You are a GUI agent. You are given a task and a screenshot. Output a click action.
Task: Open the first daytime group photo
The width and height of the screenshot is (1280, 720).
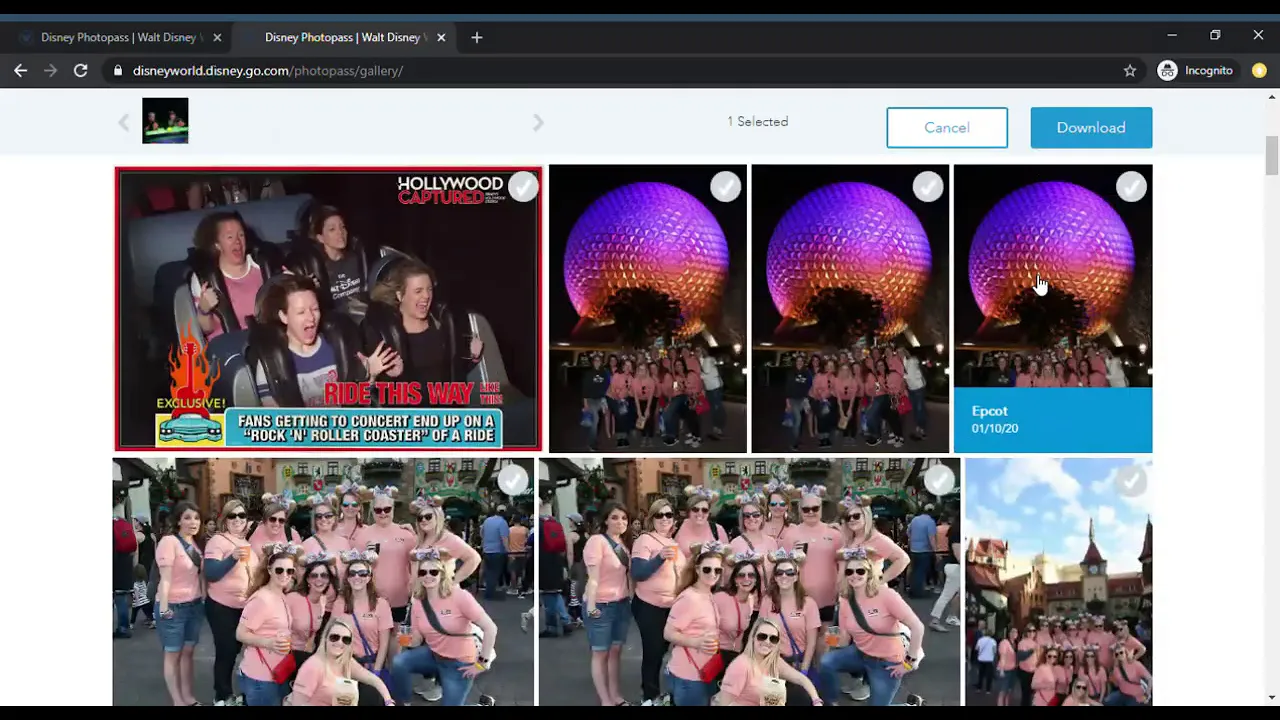pos(323,582)
